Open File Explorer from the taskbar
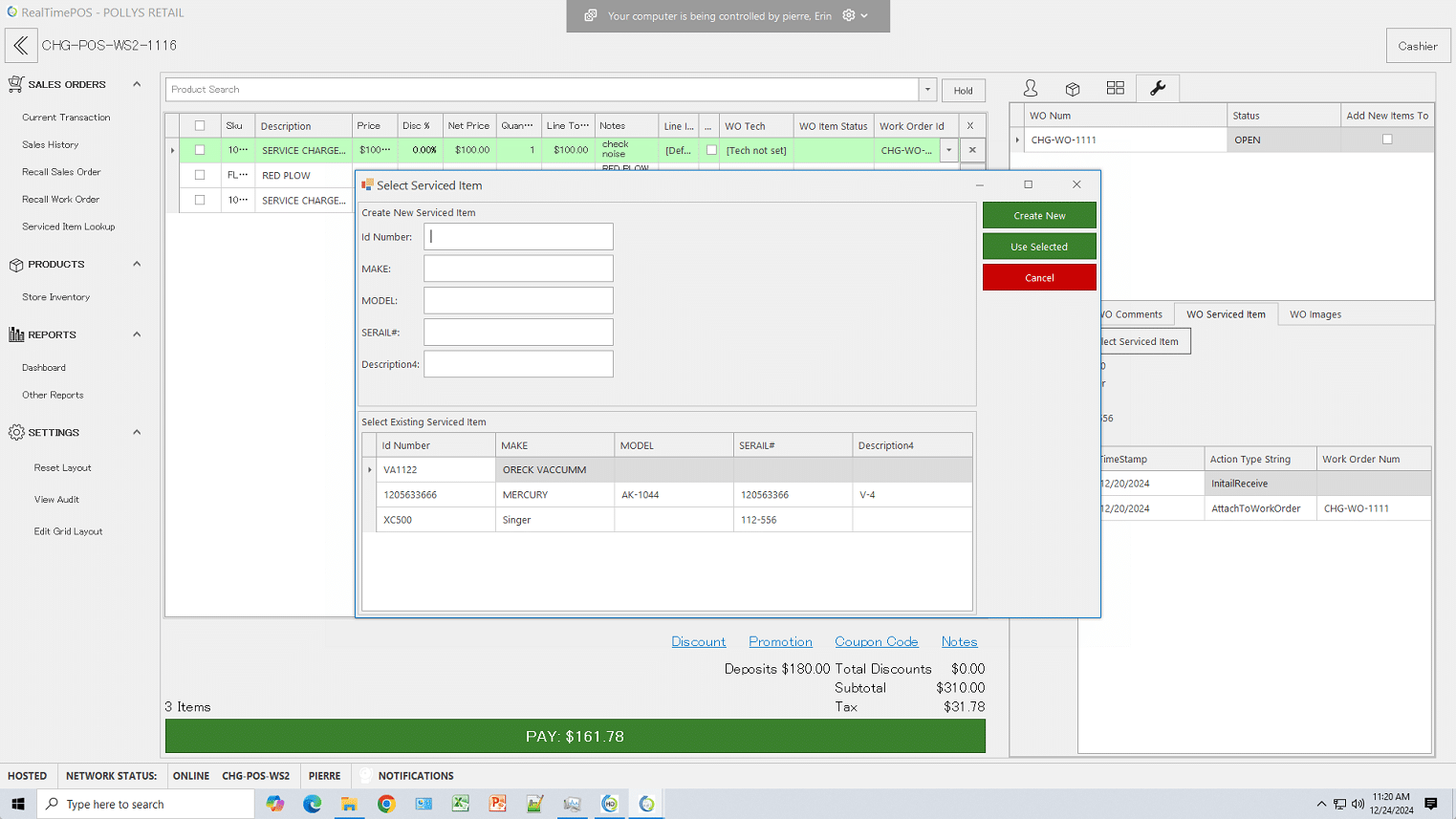Image resolution: width=1456 pixels, height=819 pixels. (x=349, y=804)
